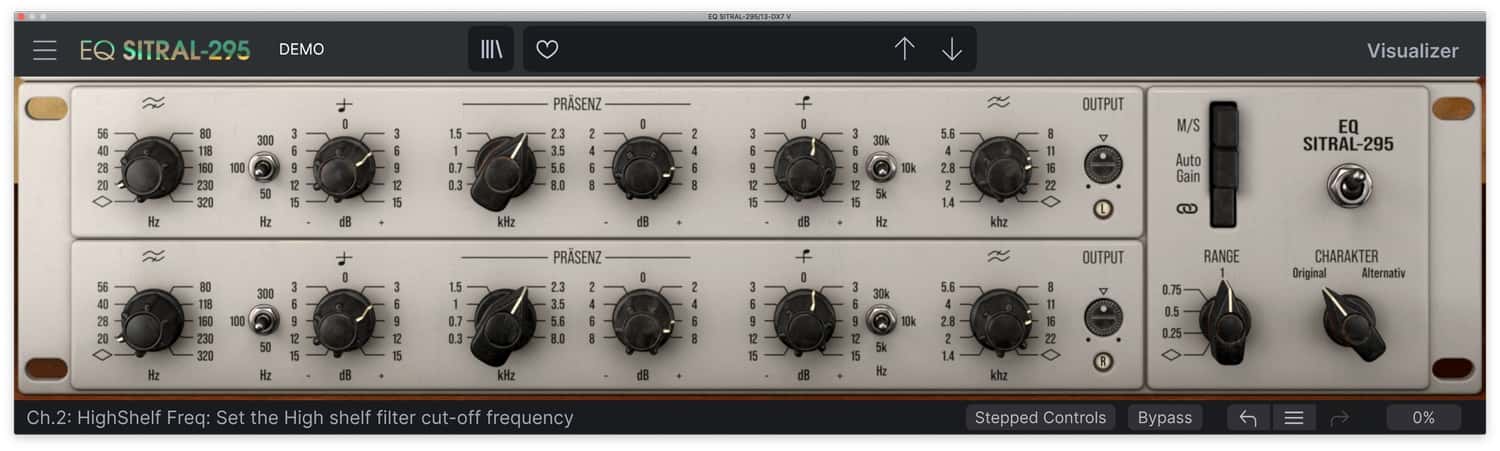Viewport: 1500px width, 451px height.
Task: Click the Original label above CHARAKTER knob
Action: 1309,273
